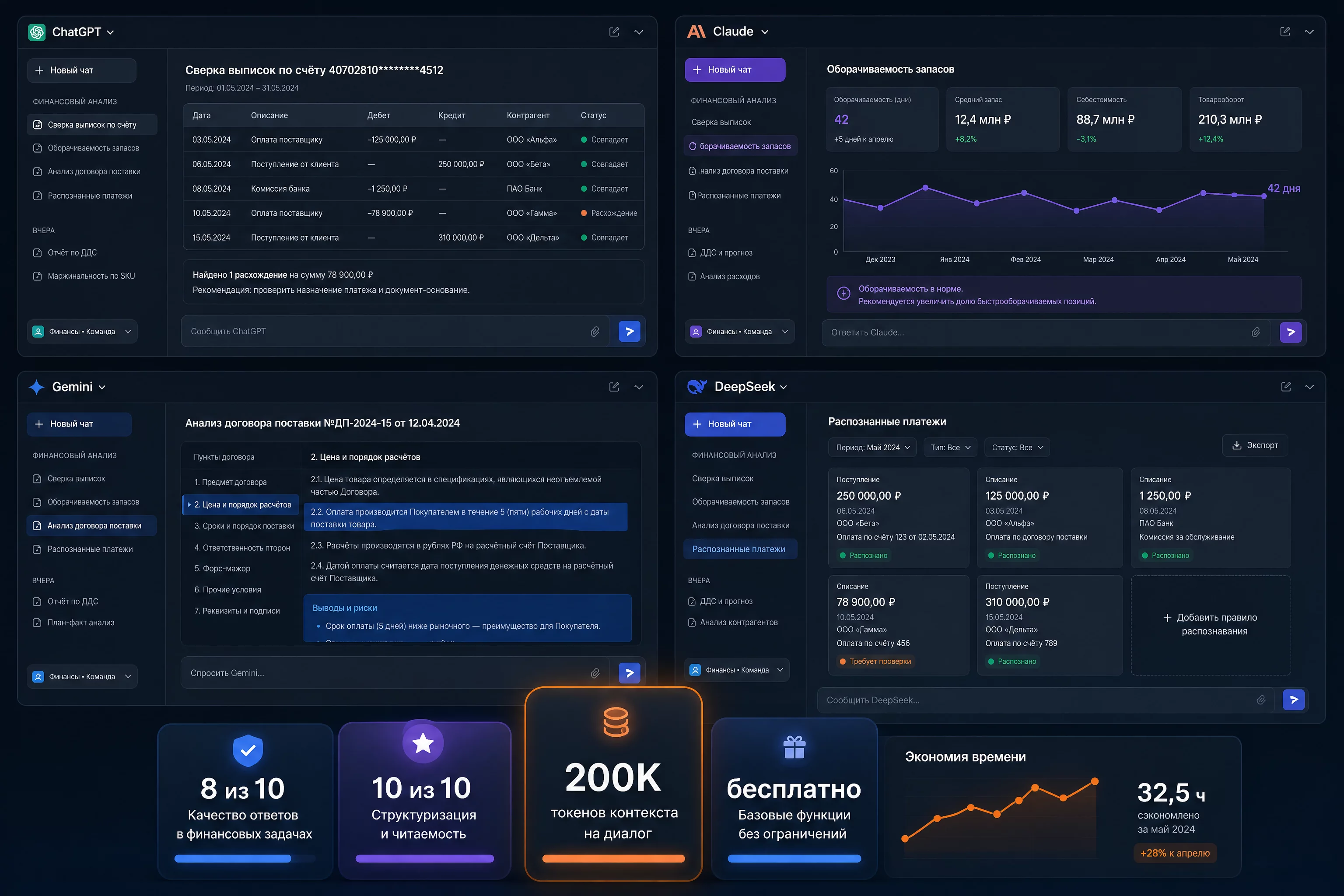Open the Тип: Все filter
Image resolution: width=1344 pixels, height=896 pixels.
(950, 448)
